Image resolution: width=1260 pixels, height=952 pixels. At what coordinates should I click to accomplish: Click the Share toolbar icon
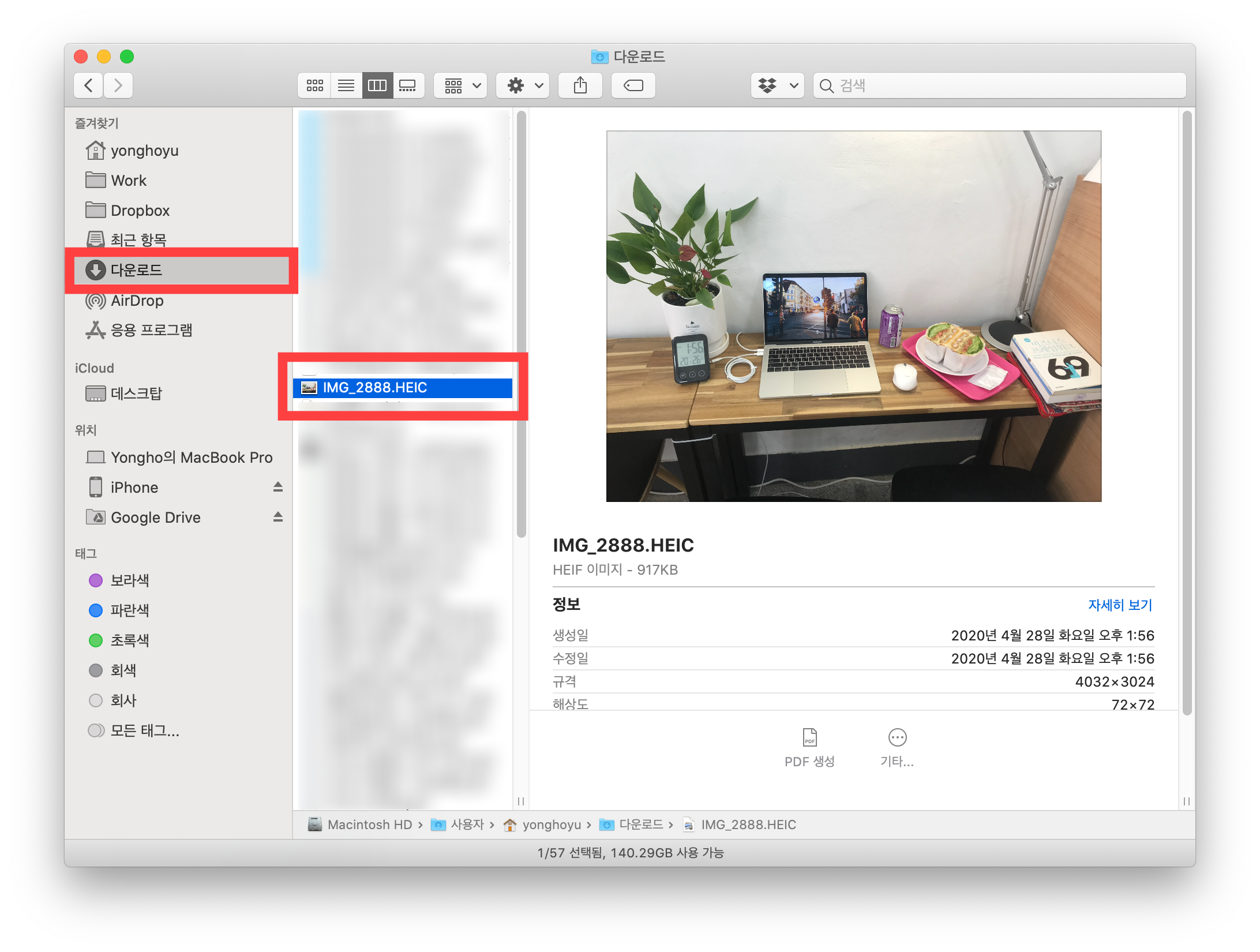coord(580,85)
